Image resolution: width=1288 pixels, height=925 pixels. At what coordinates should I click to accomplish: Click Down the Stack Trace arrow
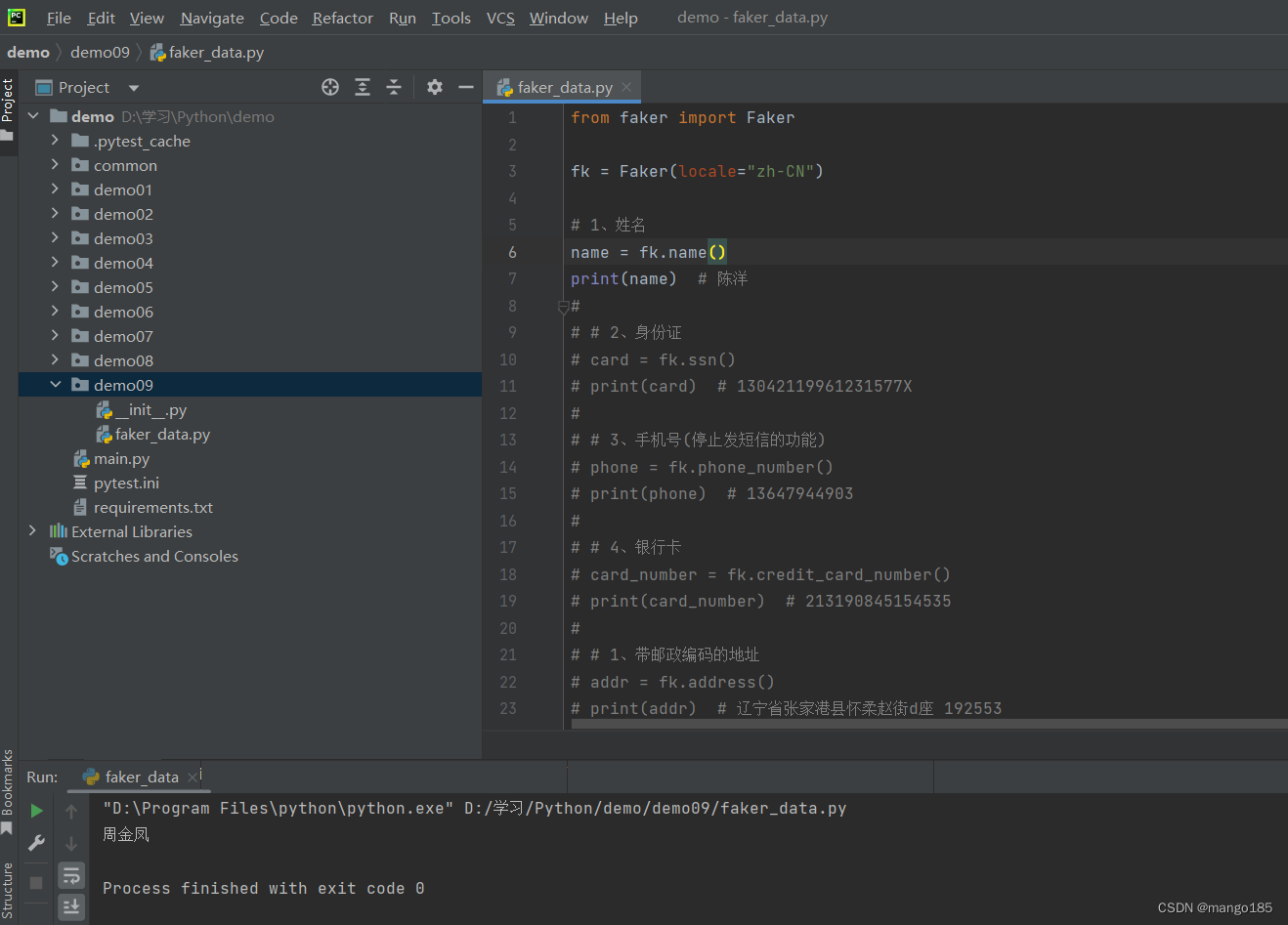[71, 843]
